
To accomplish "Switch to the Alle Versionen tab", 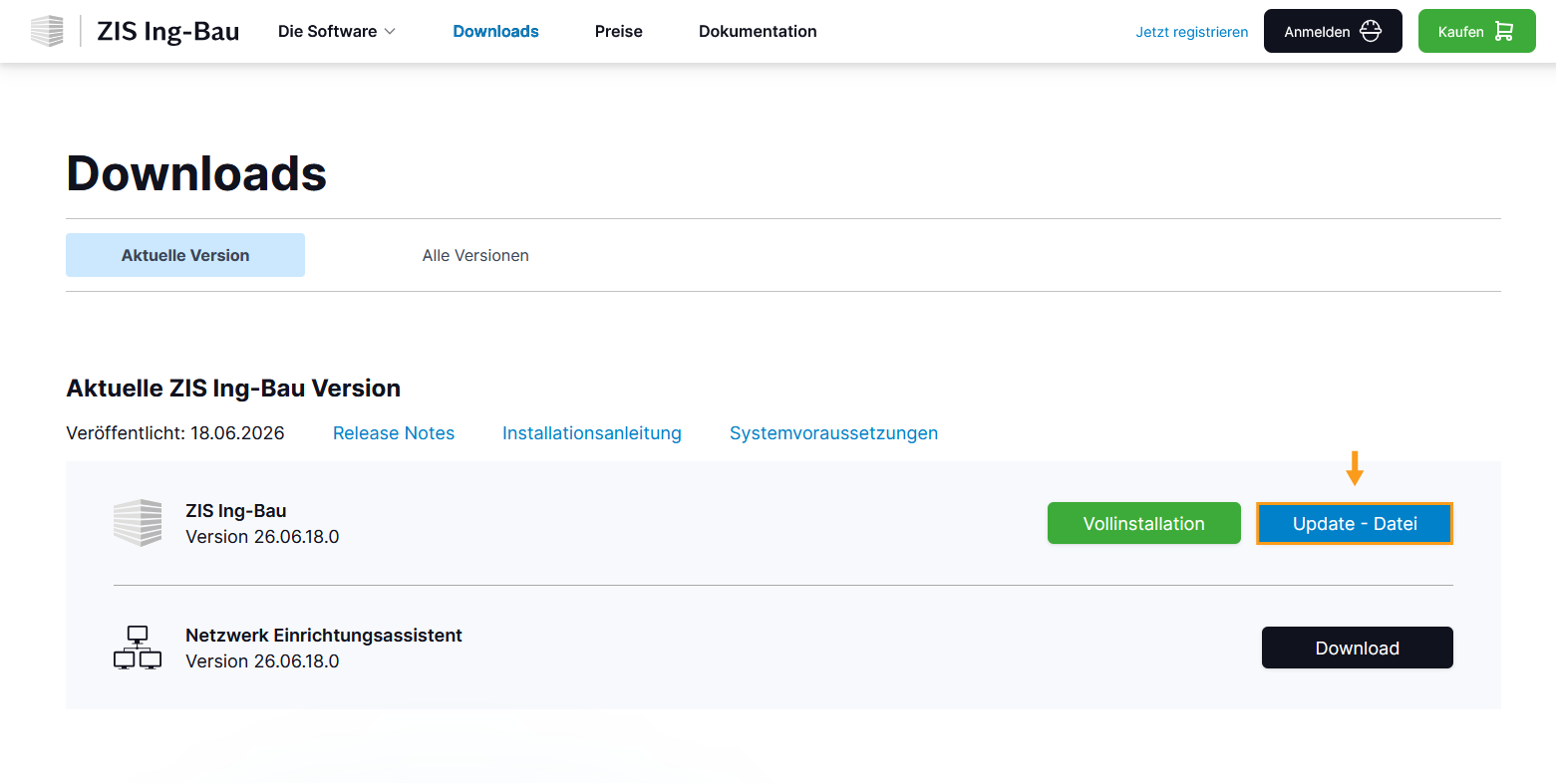I will (x=475, y=255).
